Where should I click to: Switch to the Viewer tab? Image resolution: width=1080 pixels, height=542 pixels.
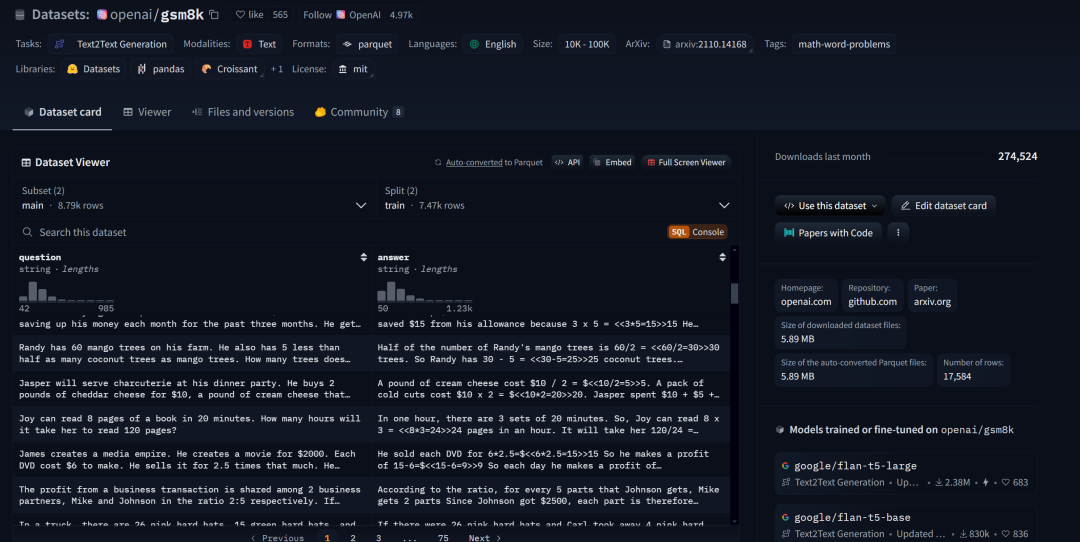pos(147,112)
